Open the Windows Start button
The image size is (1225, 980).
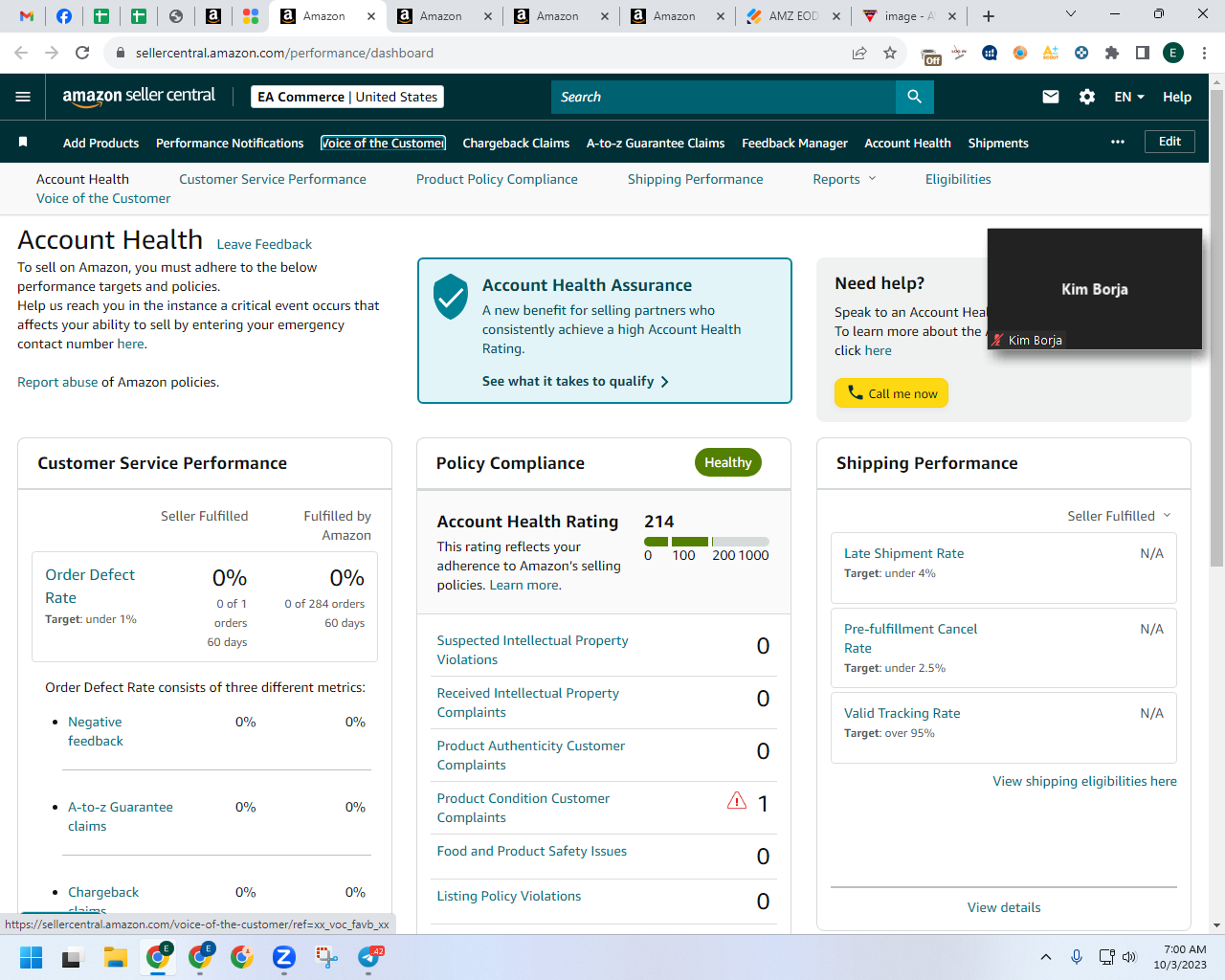31,957
